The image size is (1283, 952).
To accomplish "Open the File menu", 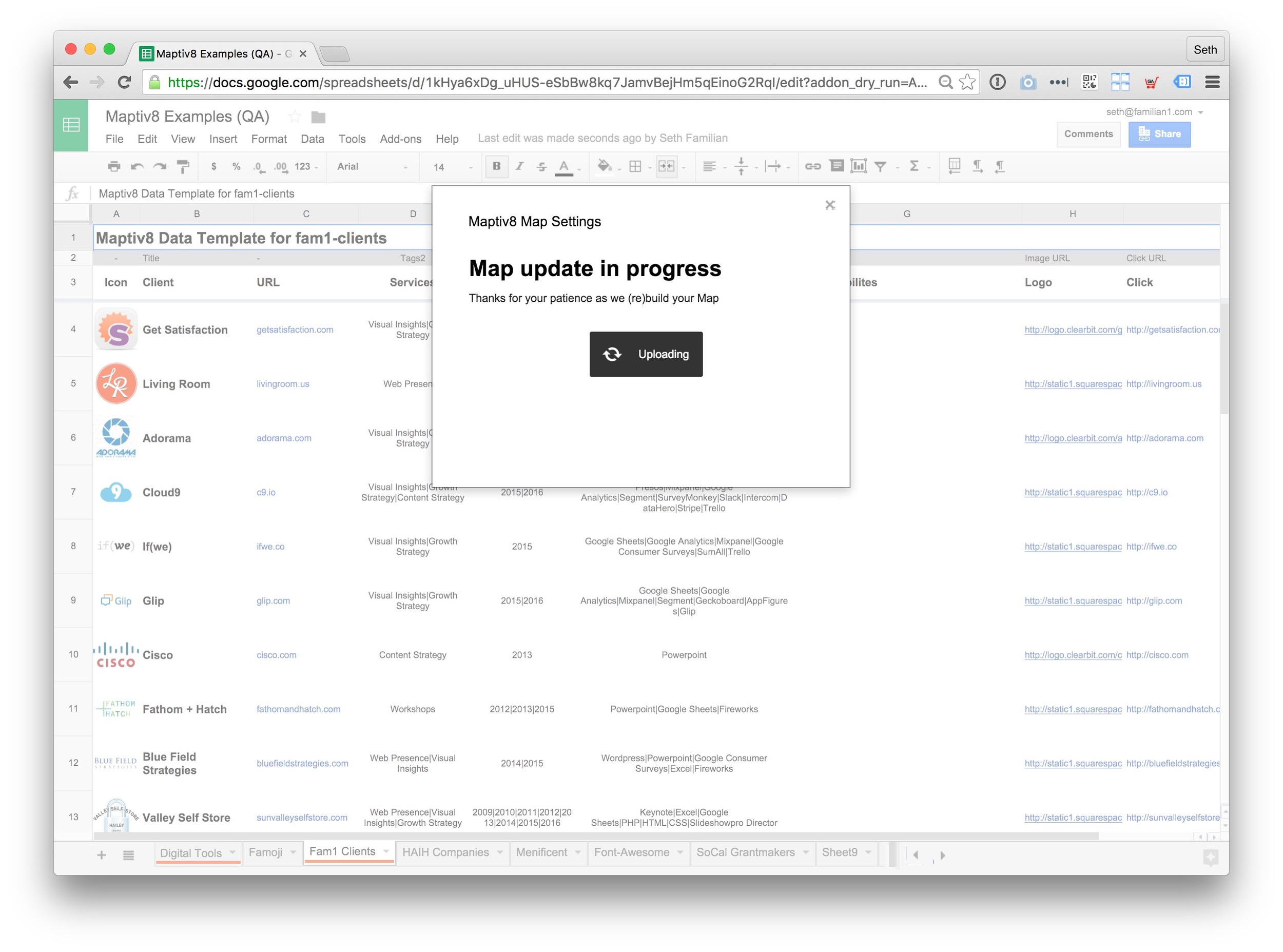I will [114, 139].
